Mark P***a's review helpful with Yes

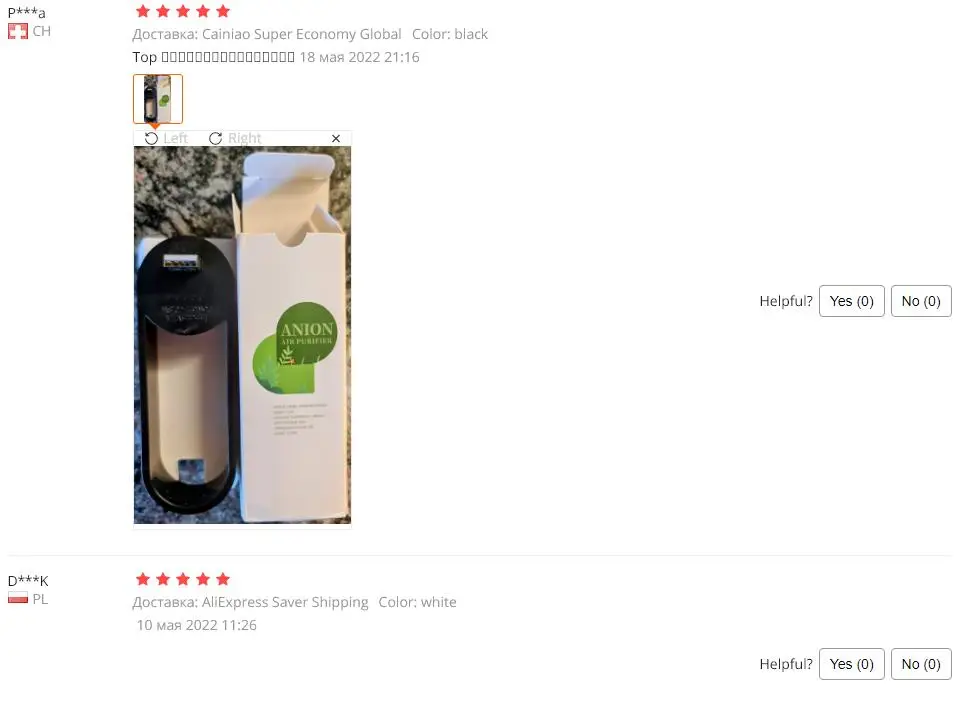click(852, 301)
